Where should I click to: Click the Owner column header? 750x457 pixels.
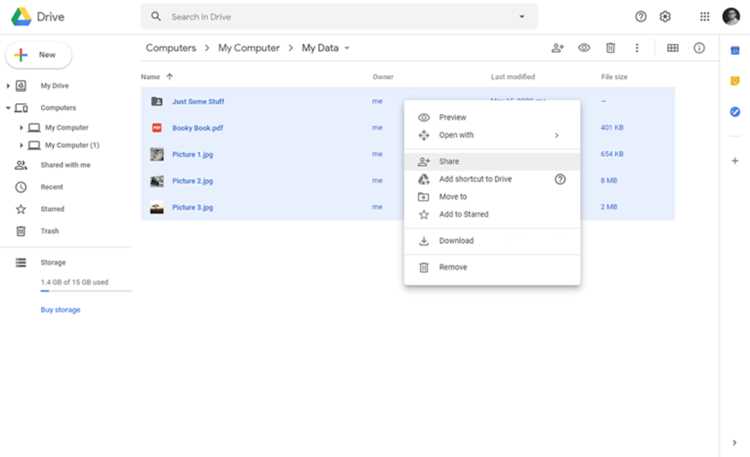383,77
